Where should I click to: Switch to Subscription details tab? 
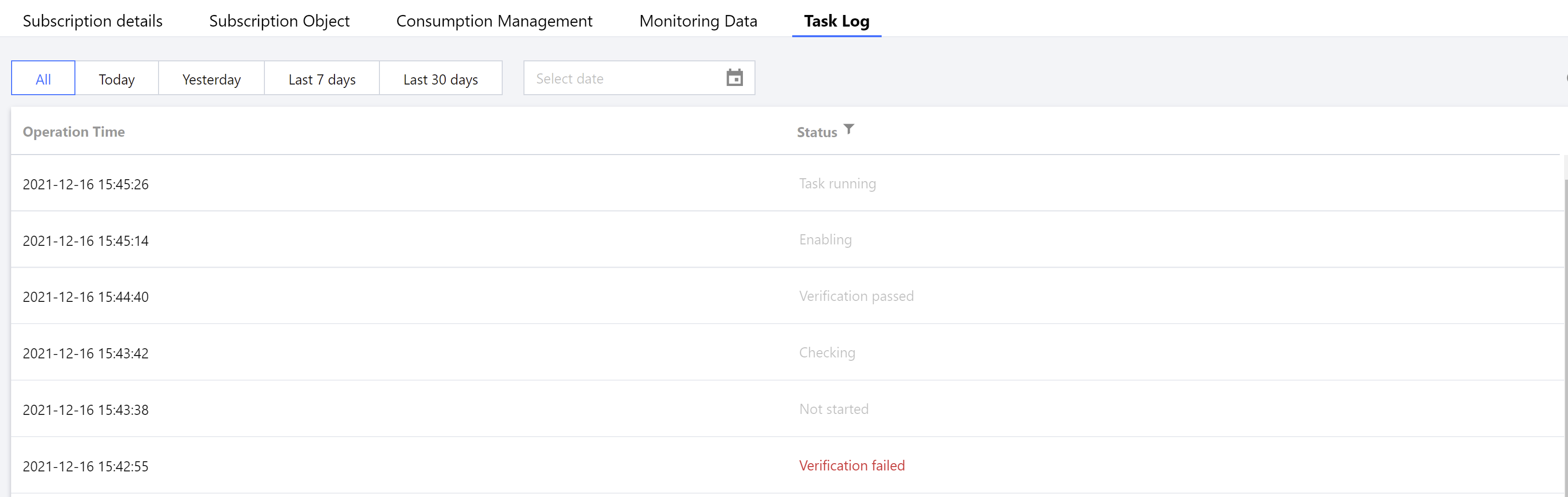[92, 21]
